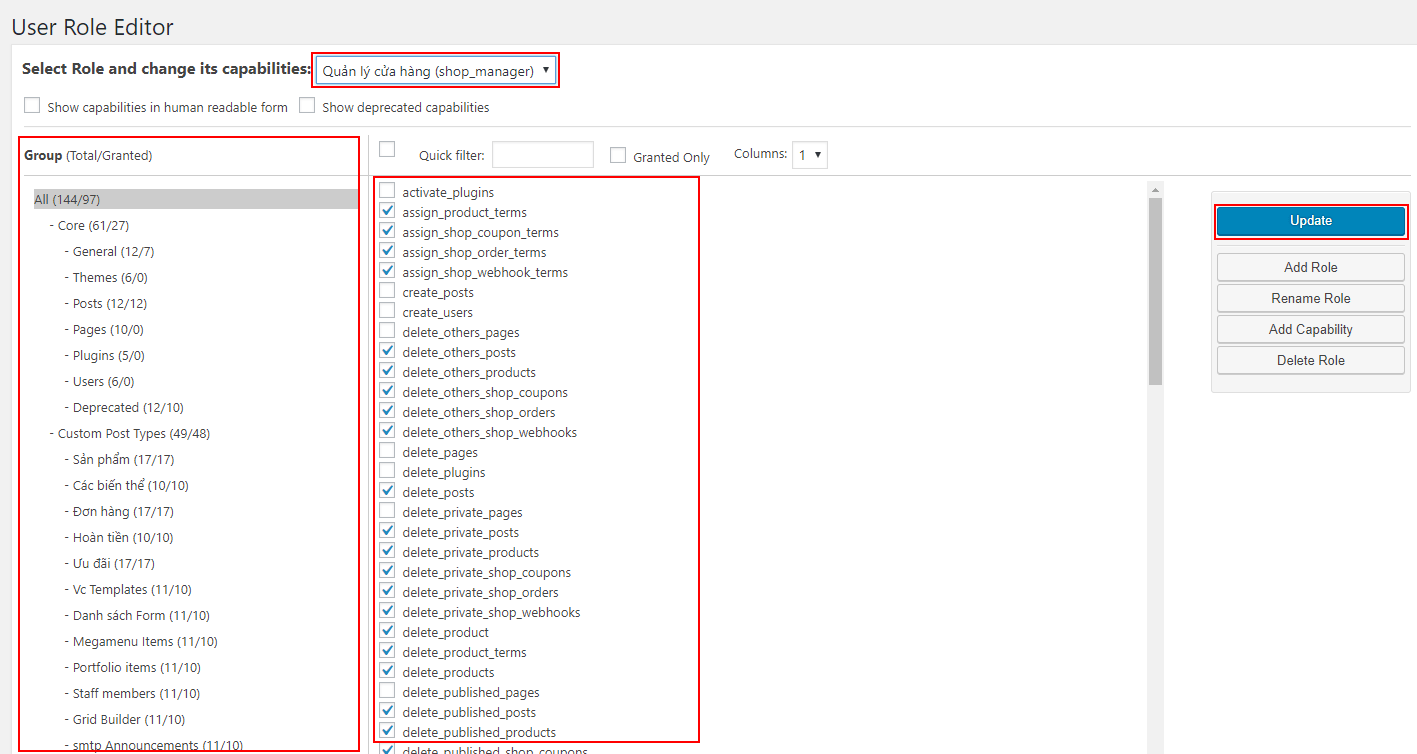Uncheck delete_others_posts capability
1417x754 pixels.
[x=387, y=351]
